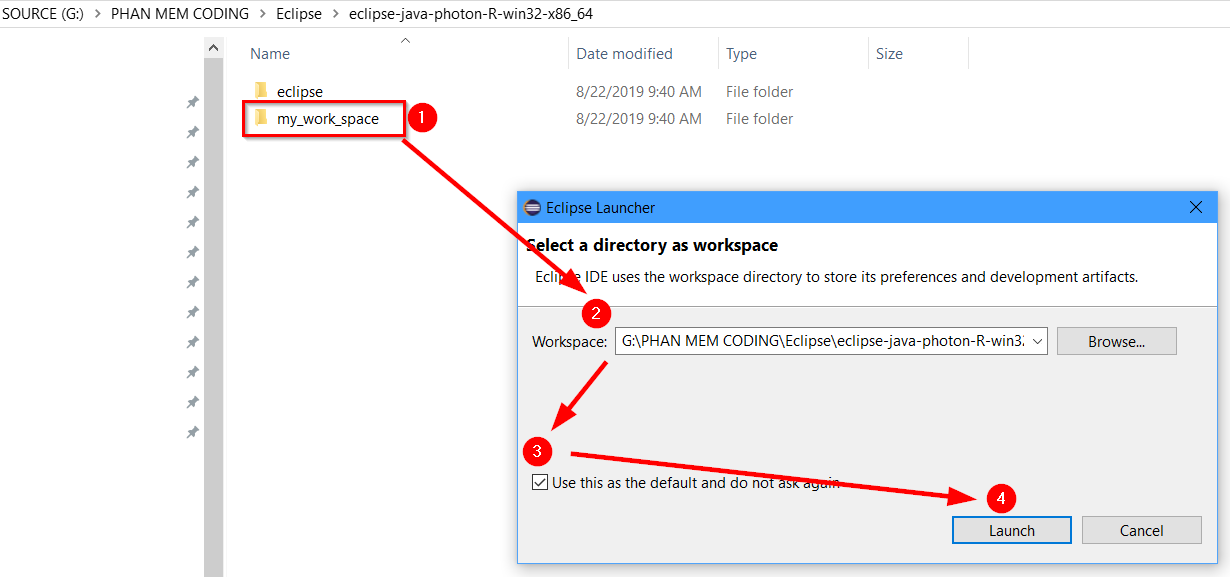Click the pin icon beside the eclipse row
This screenshot has height=577, width=1230.
[192, 102]
